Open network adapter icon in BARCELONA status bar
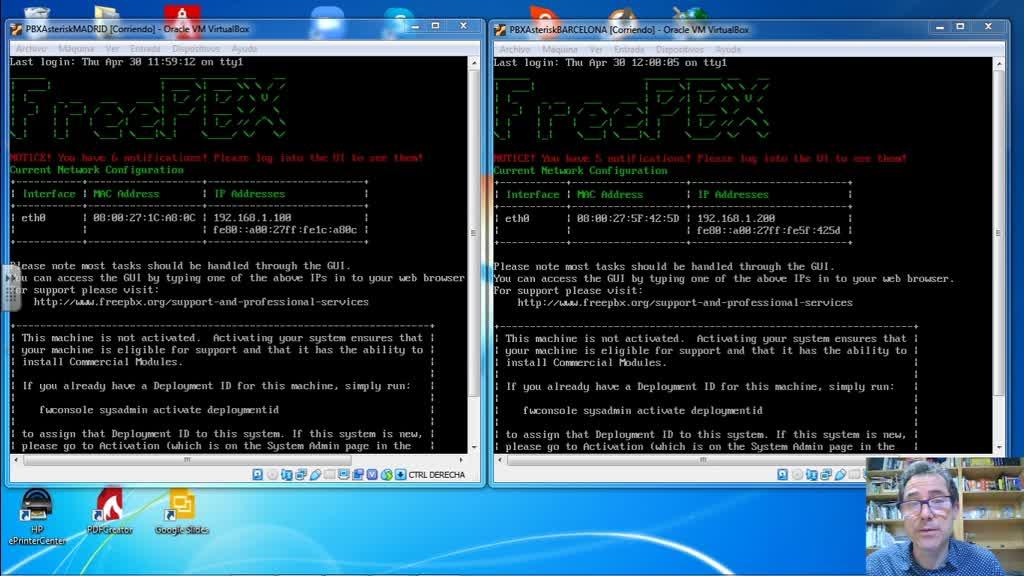 tap(826, 475)
